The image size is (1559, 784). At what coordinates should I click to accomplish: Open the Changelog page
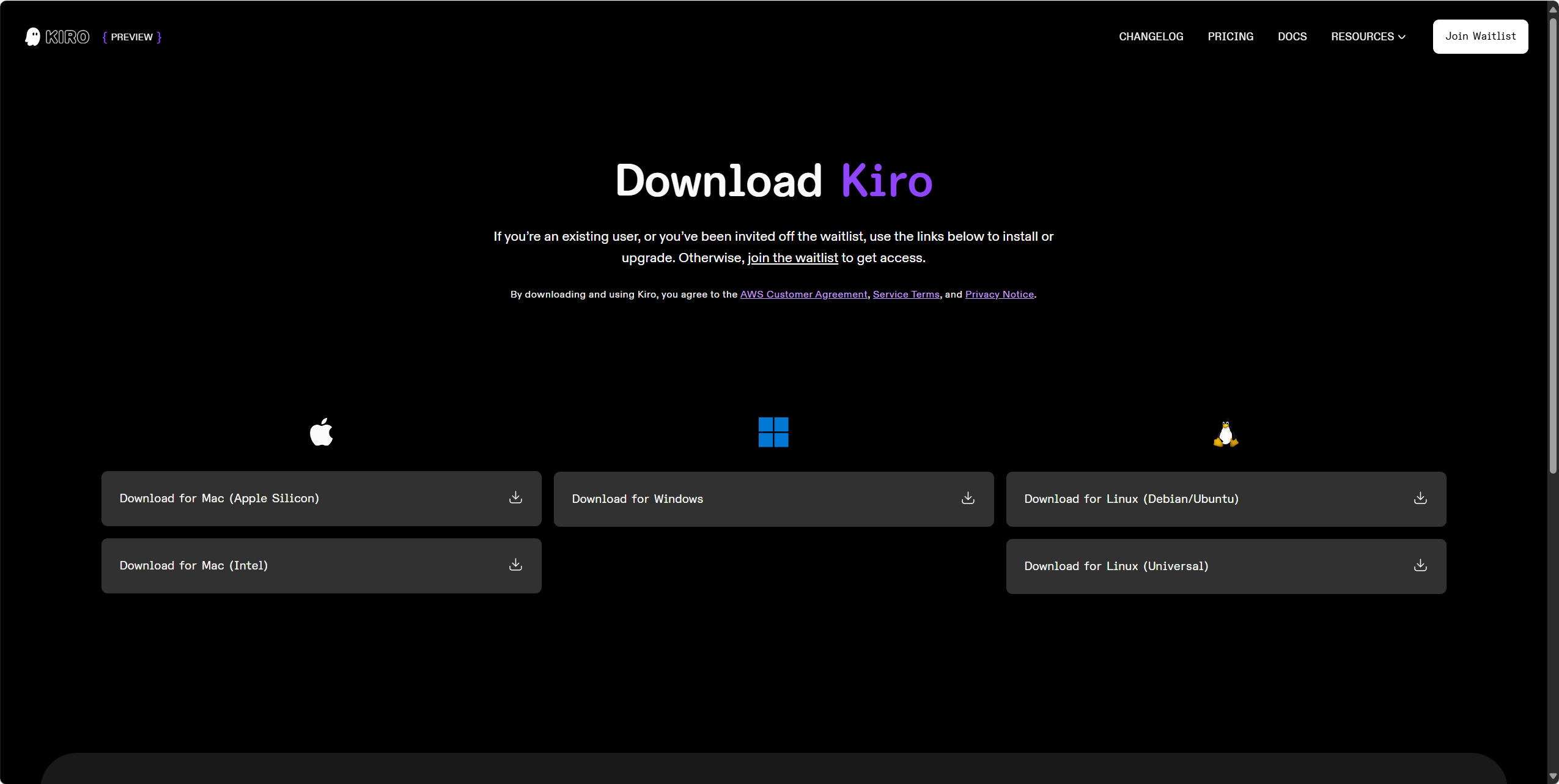tap(1151, 37)
